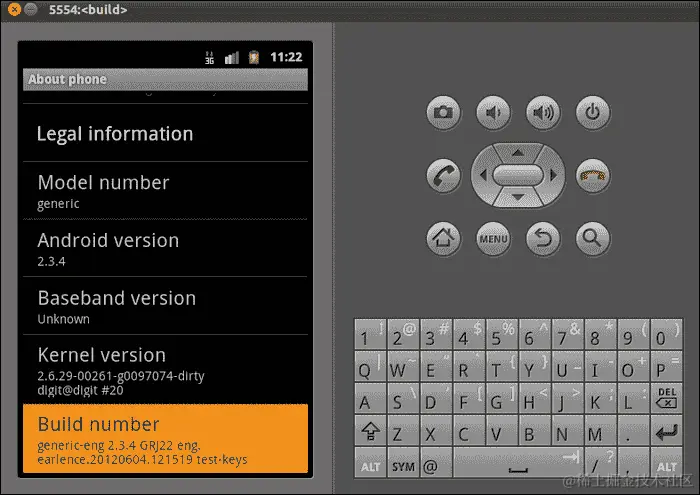Click the emulator MENU button
This screenshot has width=700, height=495.
tap(493, 239)
